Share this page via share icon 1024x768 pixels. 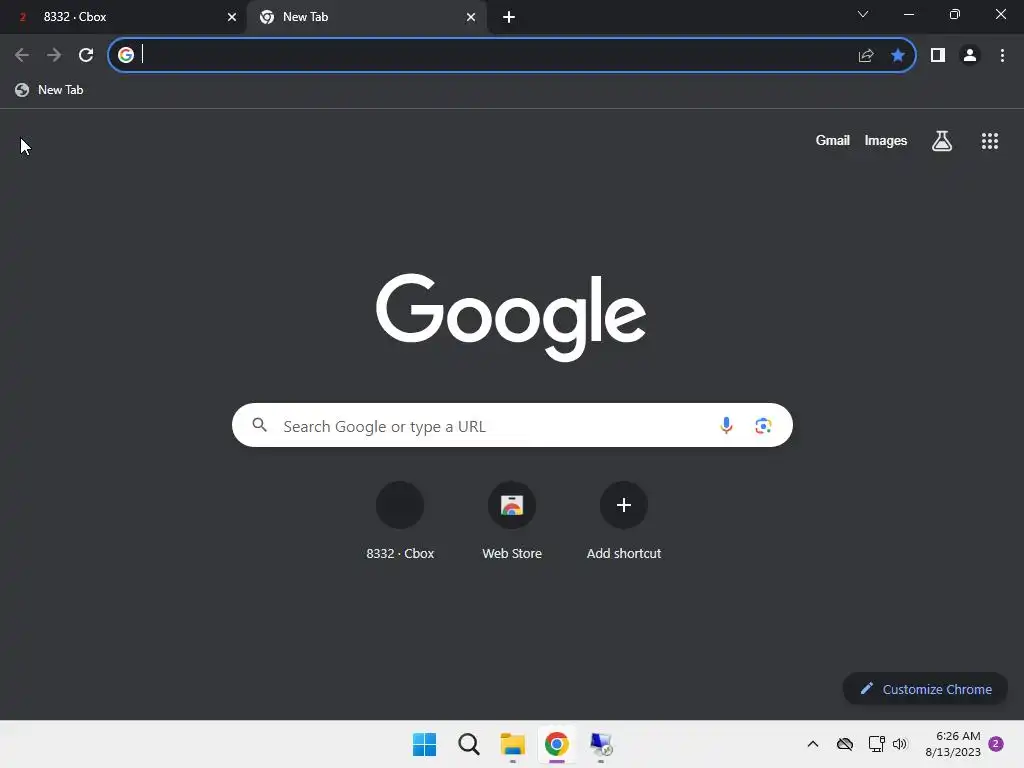[866, 56]
